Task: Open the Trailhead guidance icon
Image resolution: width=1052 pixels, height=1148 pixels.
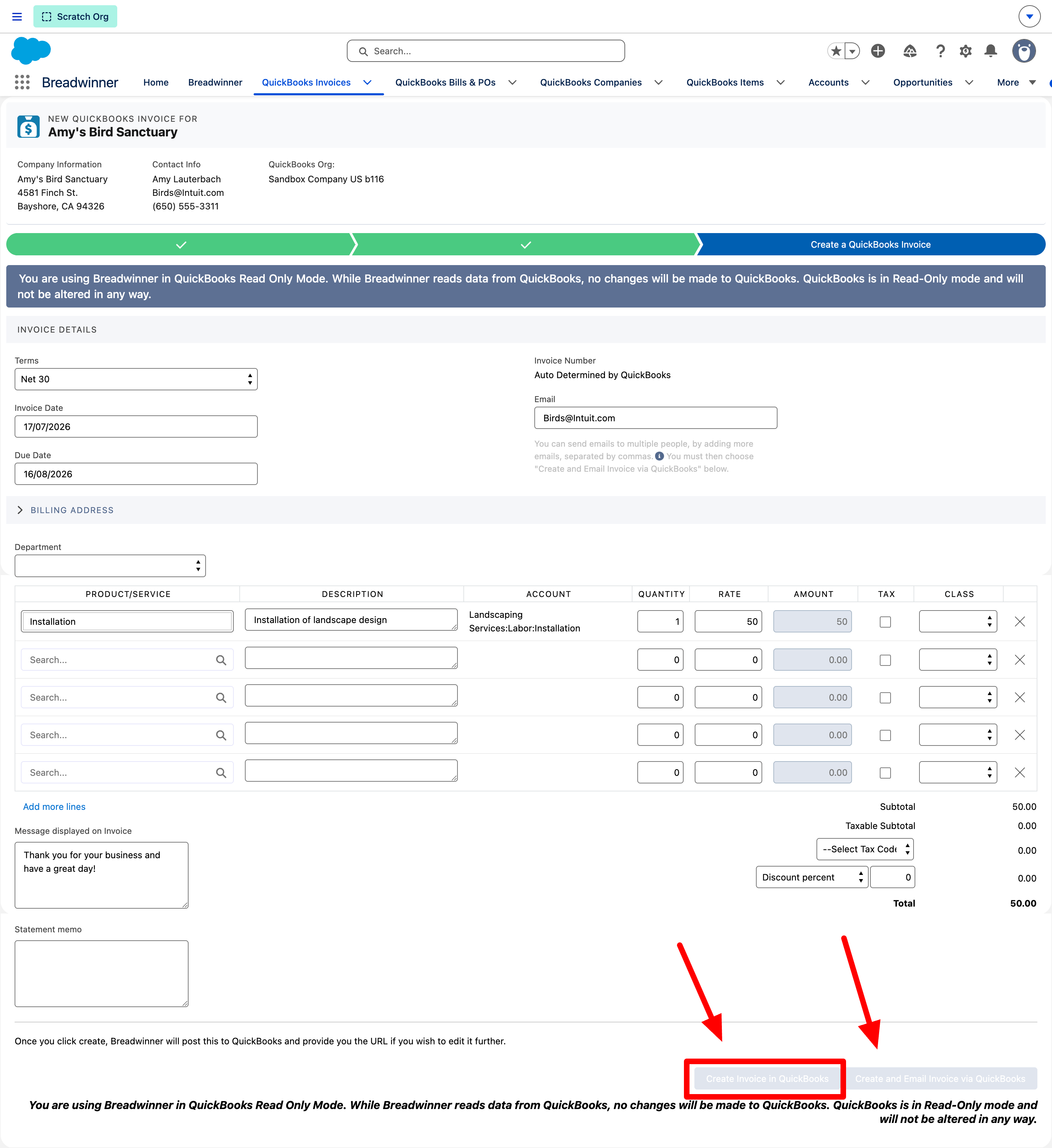Action: [x=910, y=51]
